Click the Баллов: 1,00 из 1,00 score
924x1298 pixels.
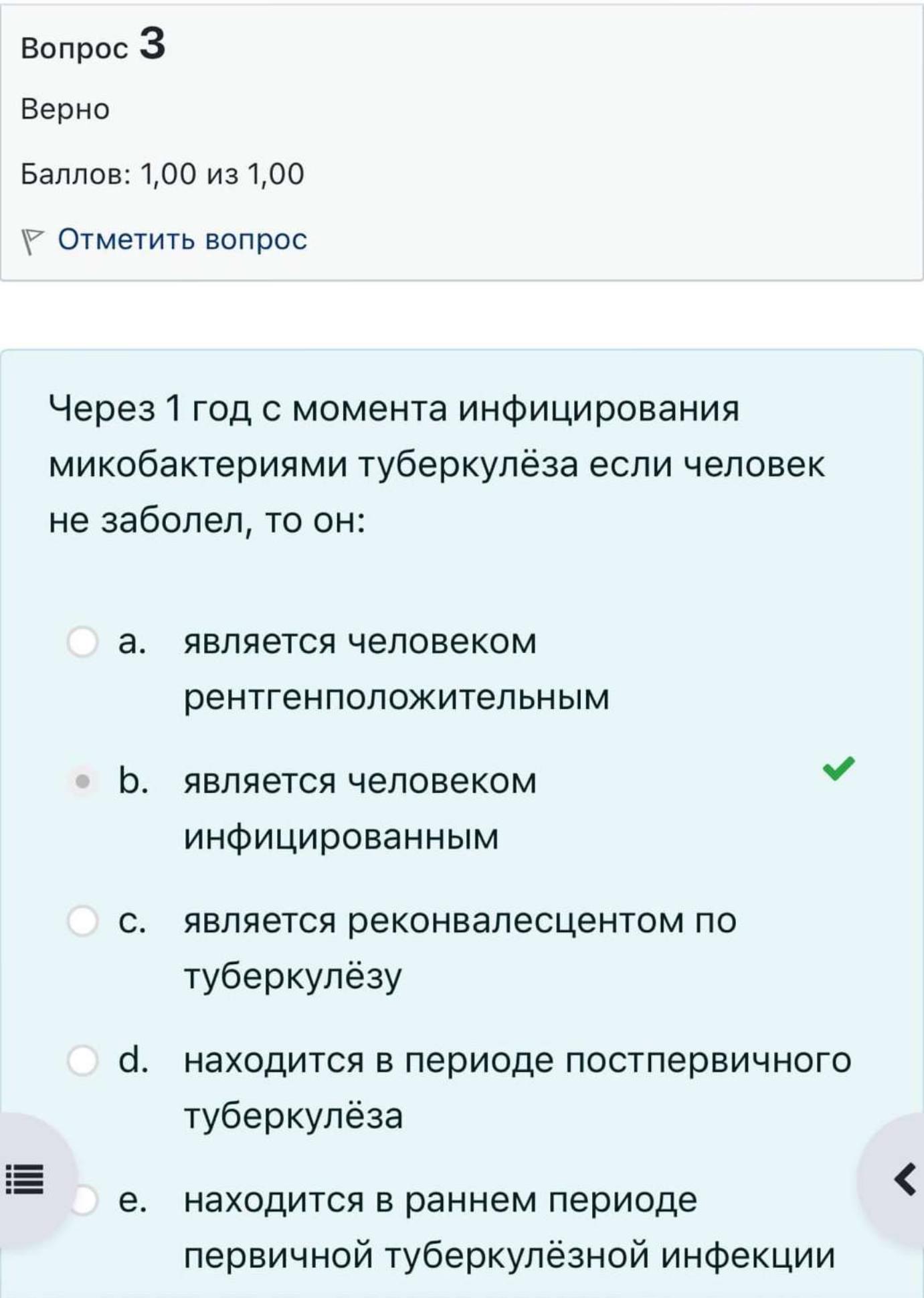tap(163, 174)
